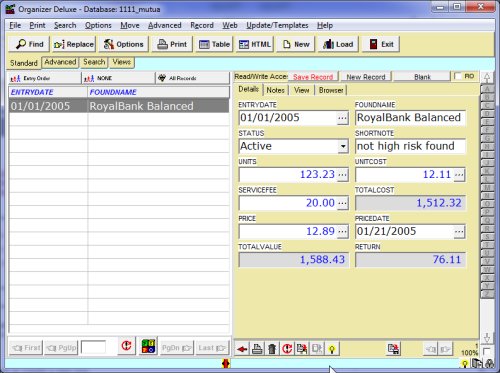Open the Replace tool in the toolbar

[x=74, y=44]
